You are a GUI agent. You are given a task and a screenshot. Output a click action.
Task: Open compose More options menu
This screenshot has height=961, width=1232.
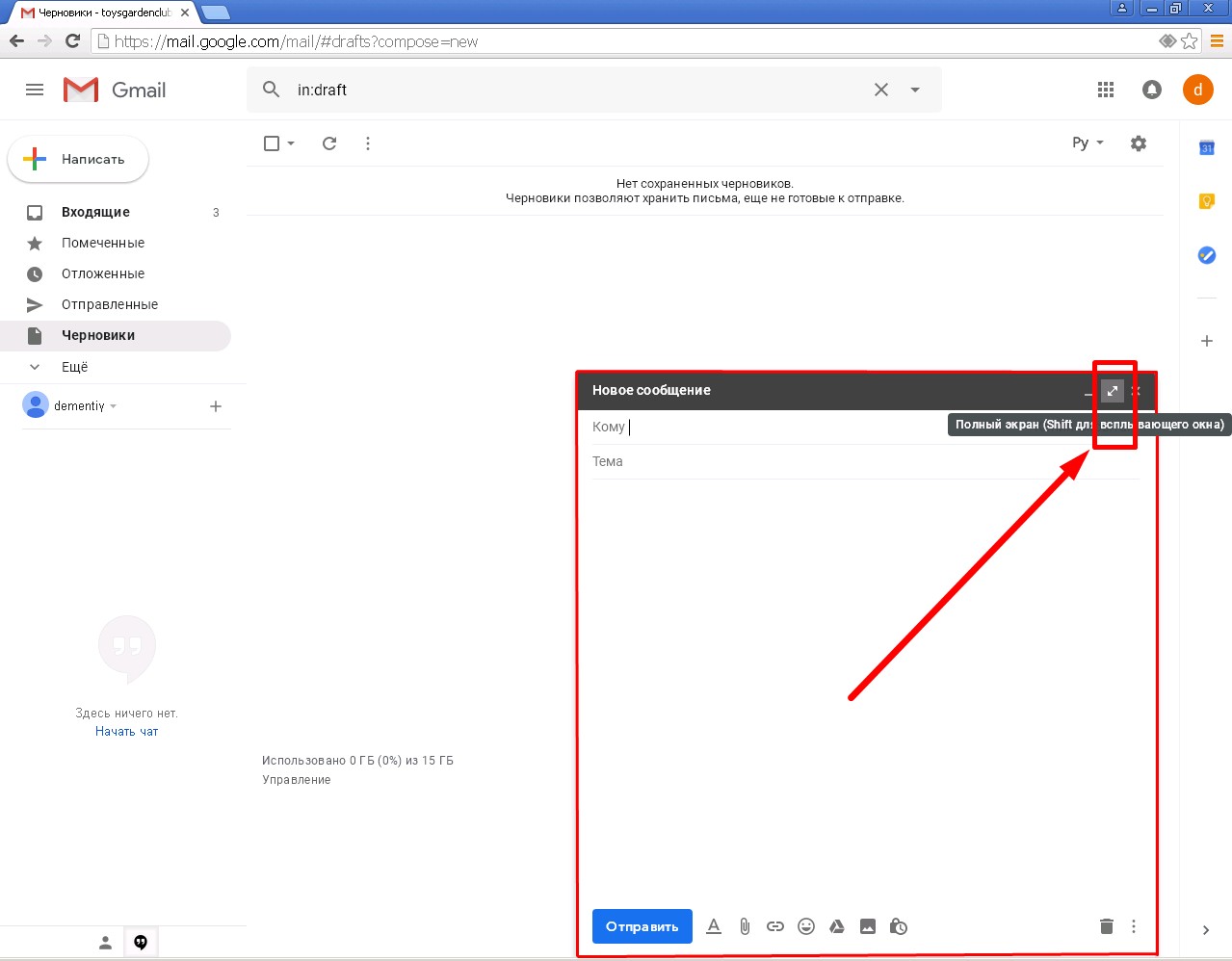click(x=1134, y=926)
